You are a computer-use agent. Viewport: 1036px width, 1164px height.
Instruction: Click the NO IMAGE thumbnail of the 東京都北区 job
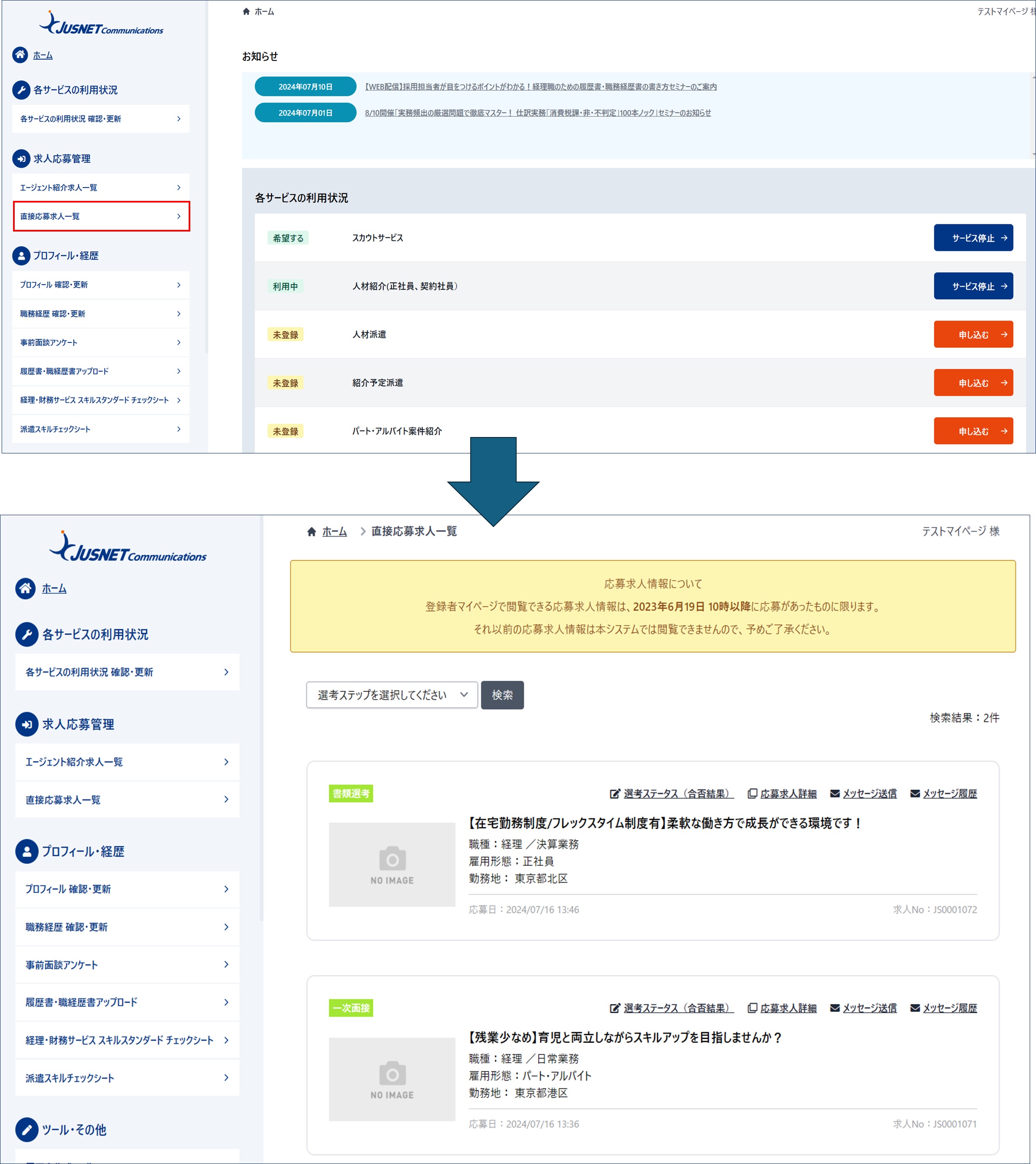click(x=392, y=864)
